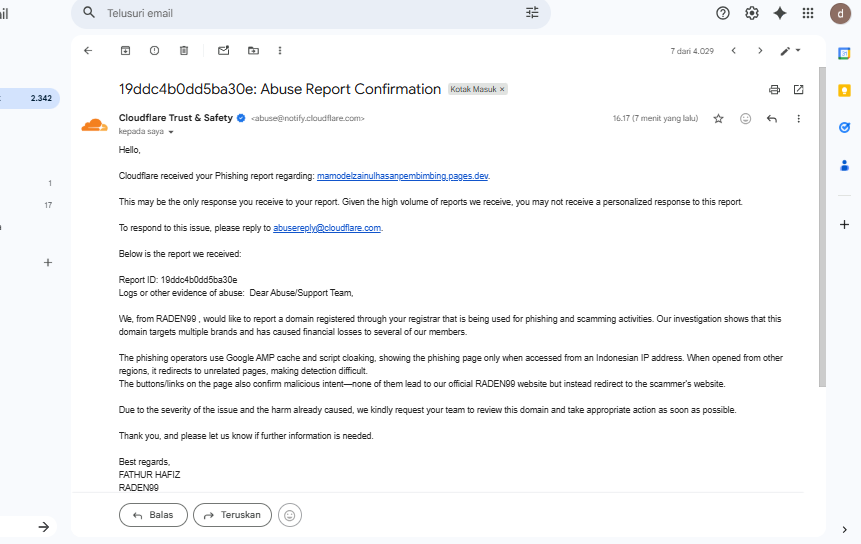
Task: Open the Gemini sparkle assistant
Action: coord(780,13)
